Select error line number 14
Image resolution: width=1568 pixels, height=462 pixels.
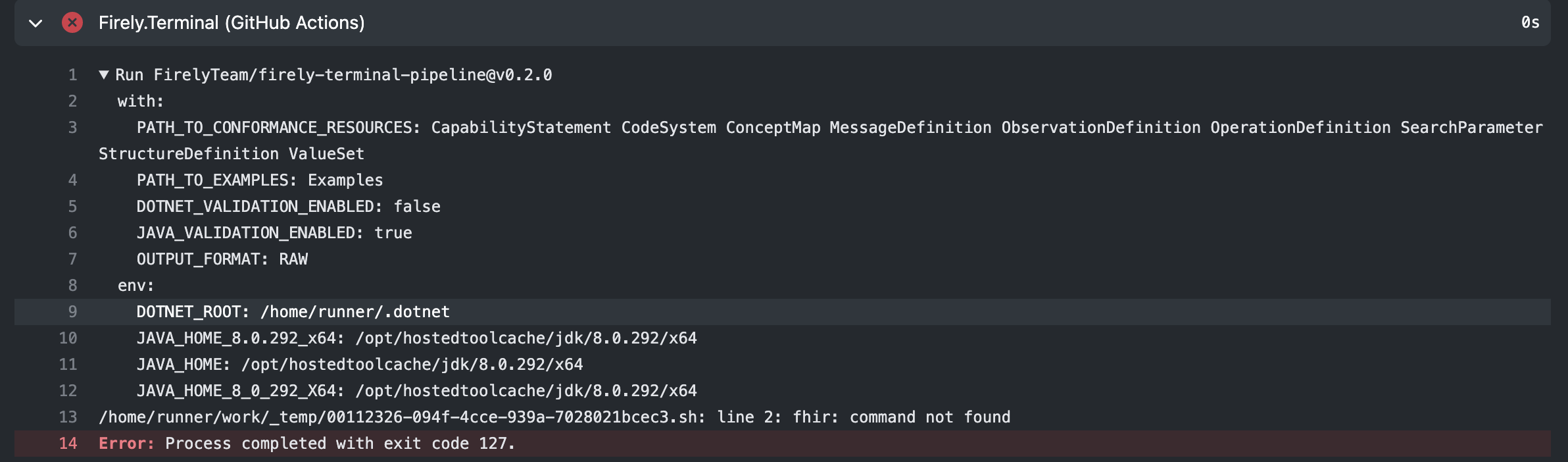[68, 444]
